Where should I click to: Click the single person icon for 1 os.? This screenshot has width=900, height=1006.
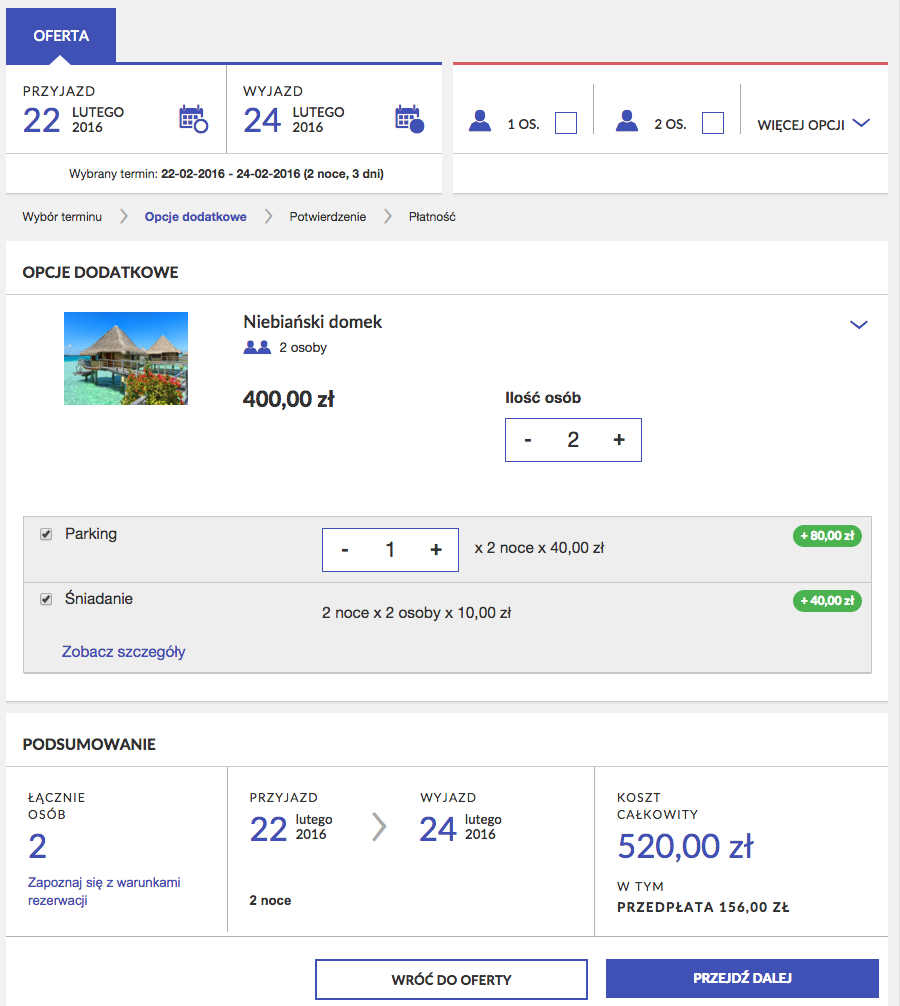point(480,121)
